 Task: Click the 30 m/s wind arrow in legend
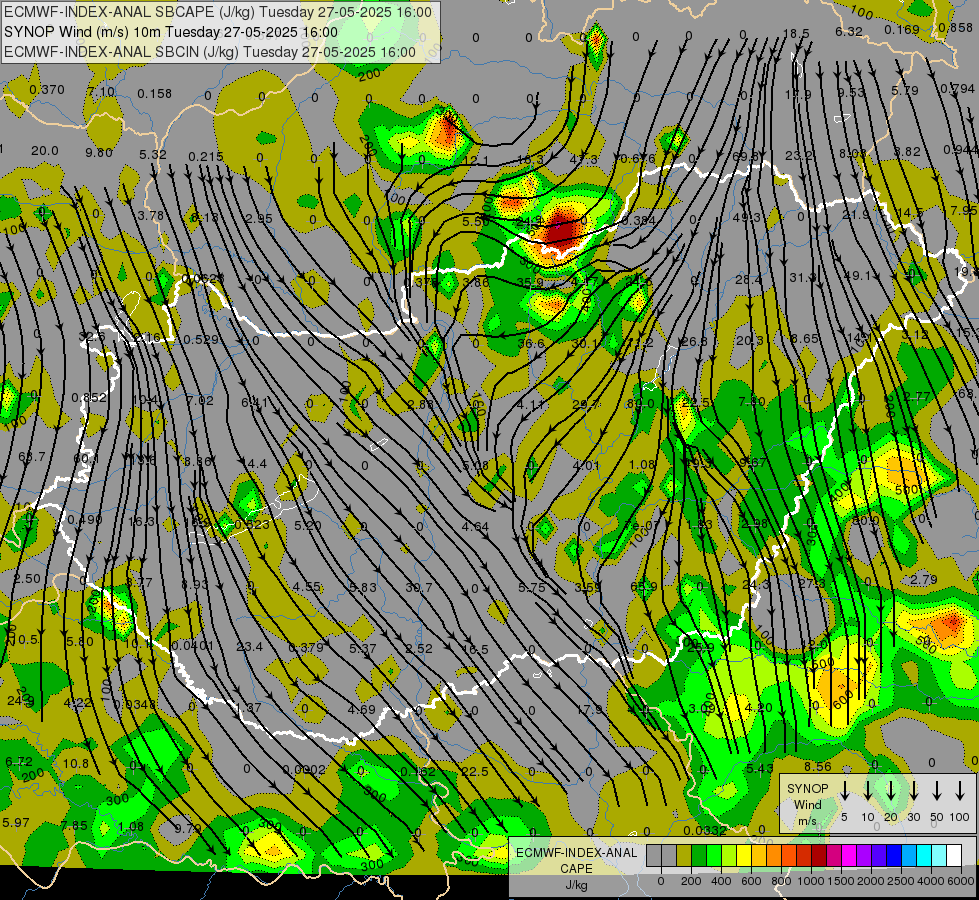pos(913,791)
